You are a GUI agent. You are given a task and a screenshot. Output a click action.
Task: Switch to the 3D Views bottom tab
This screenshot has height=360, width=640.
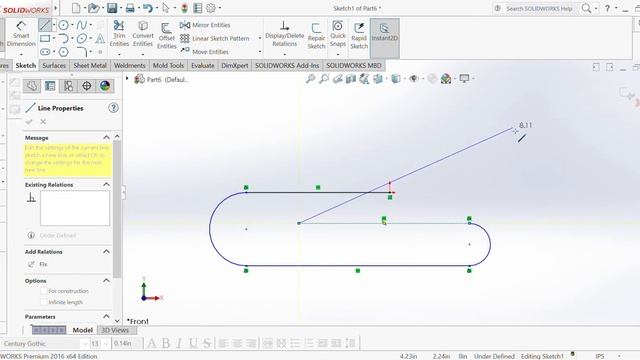pos(115,330)
